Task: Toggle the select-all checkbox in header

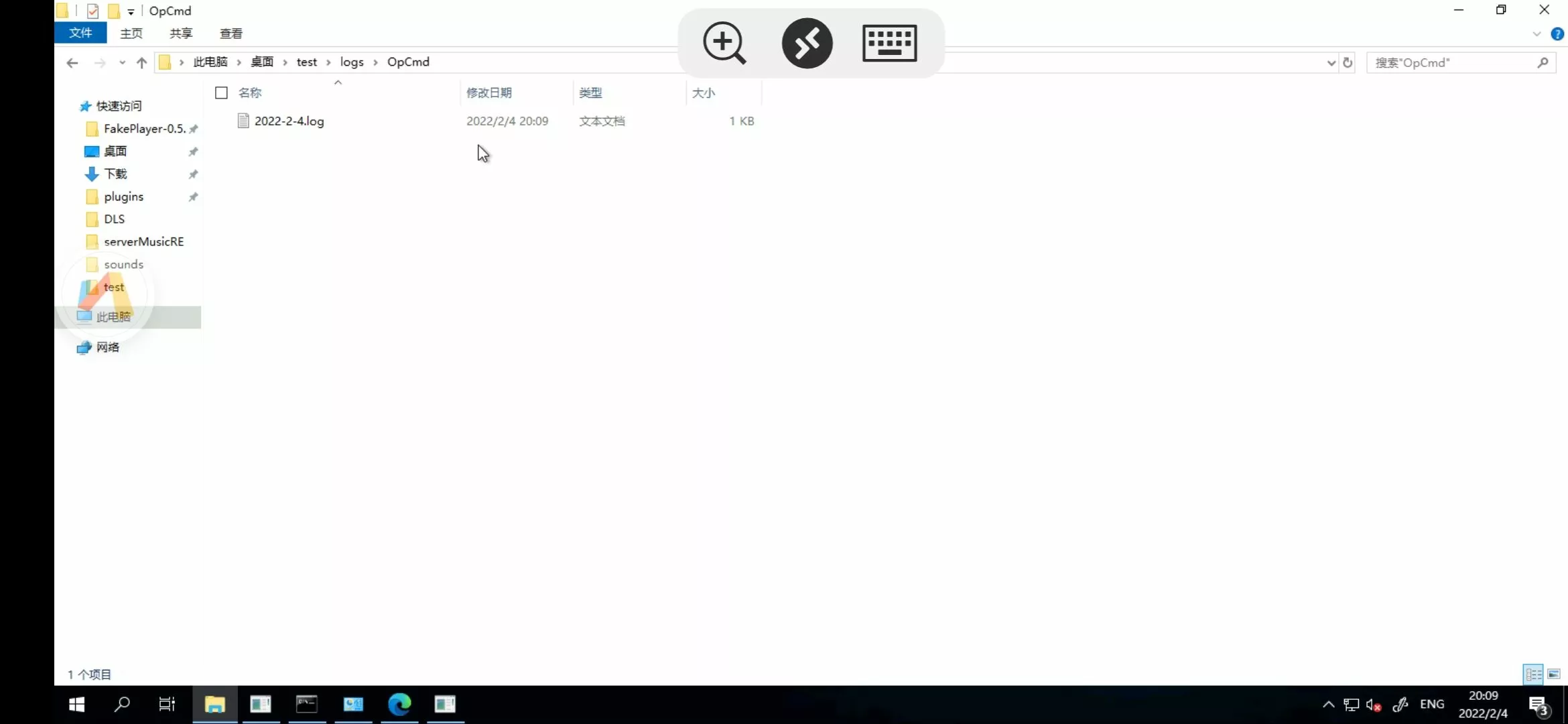Action: (221, 93)
